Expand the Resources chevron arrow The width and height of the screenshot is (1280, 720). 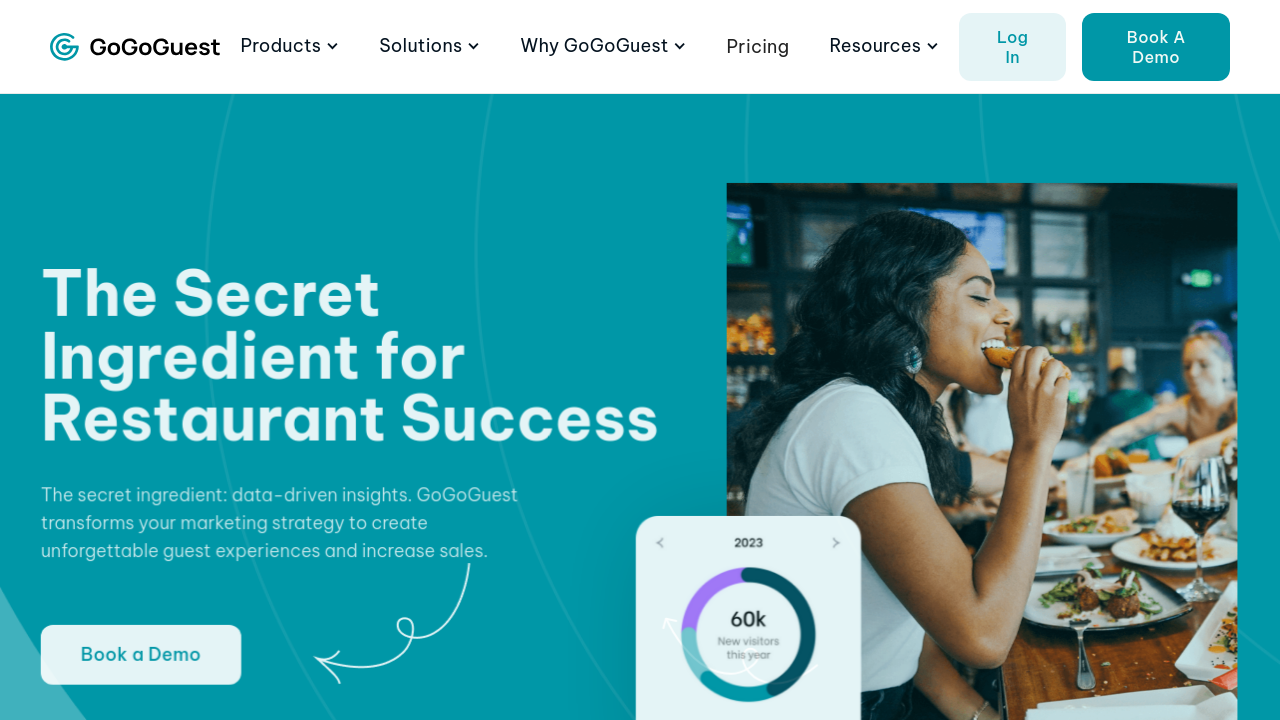(933, 46)
